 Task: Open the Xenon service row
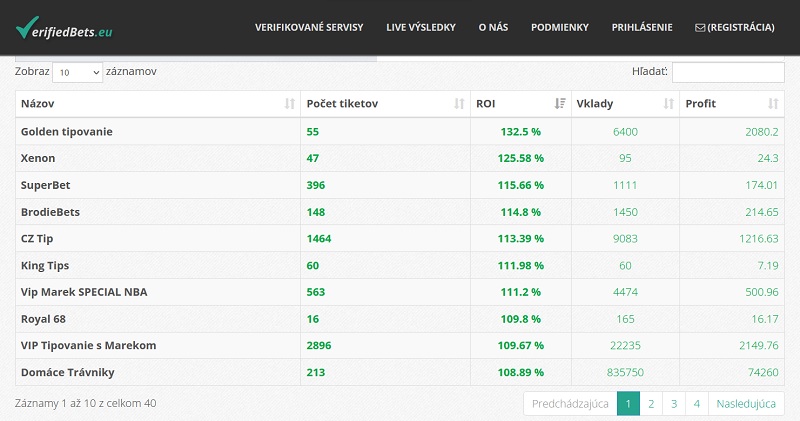38,158
